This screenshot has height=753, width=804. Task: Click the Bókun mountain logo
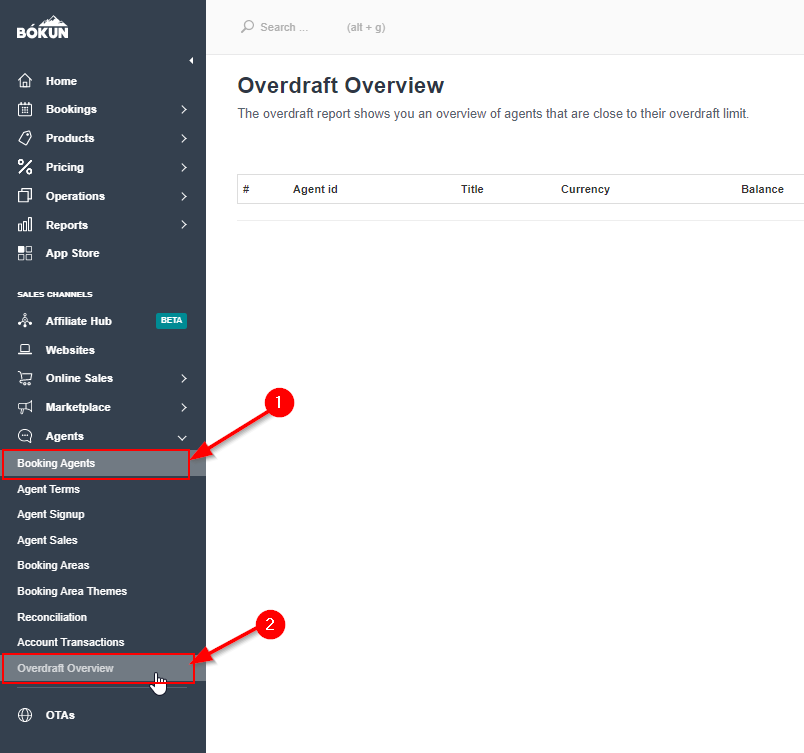pos(43,28)
